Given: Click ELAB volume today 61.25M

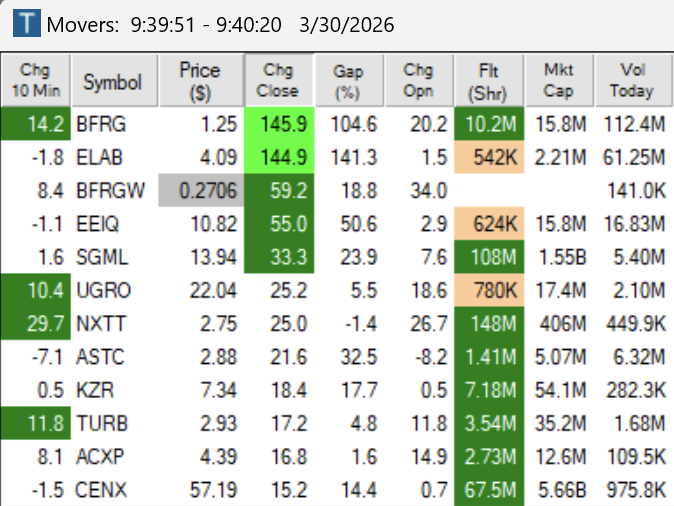Looking at the screenshot, I should pos(634,157).
